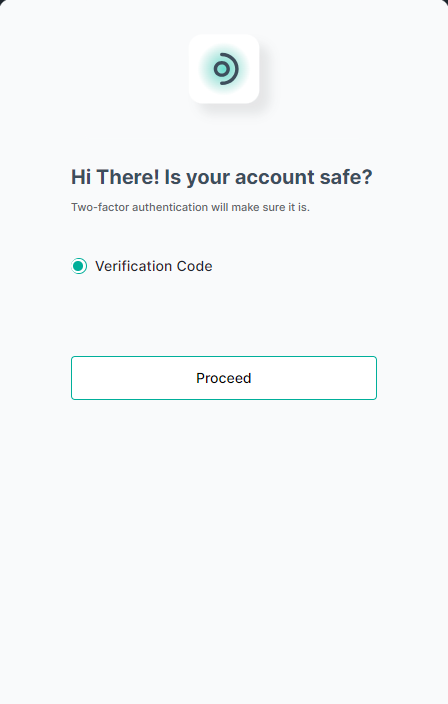
Task: Click the small ring at the logo center
Action: 221,69
